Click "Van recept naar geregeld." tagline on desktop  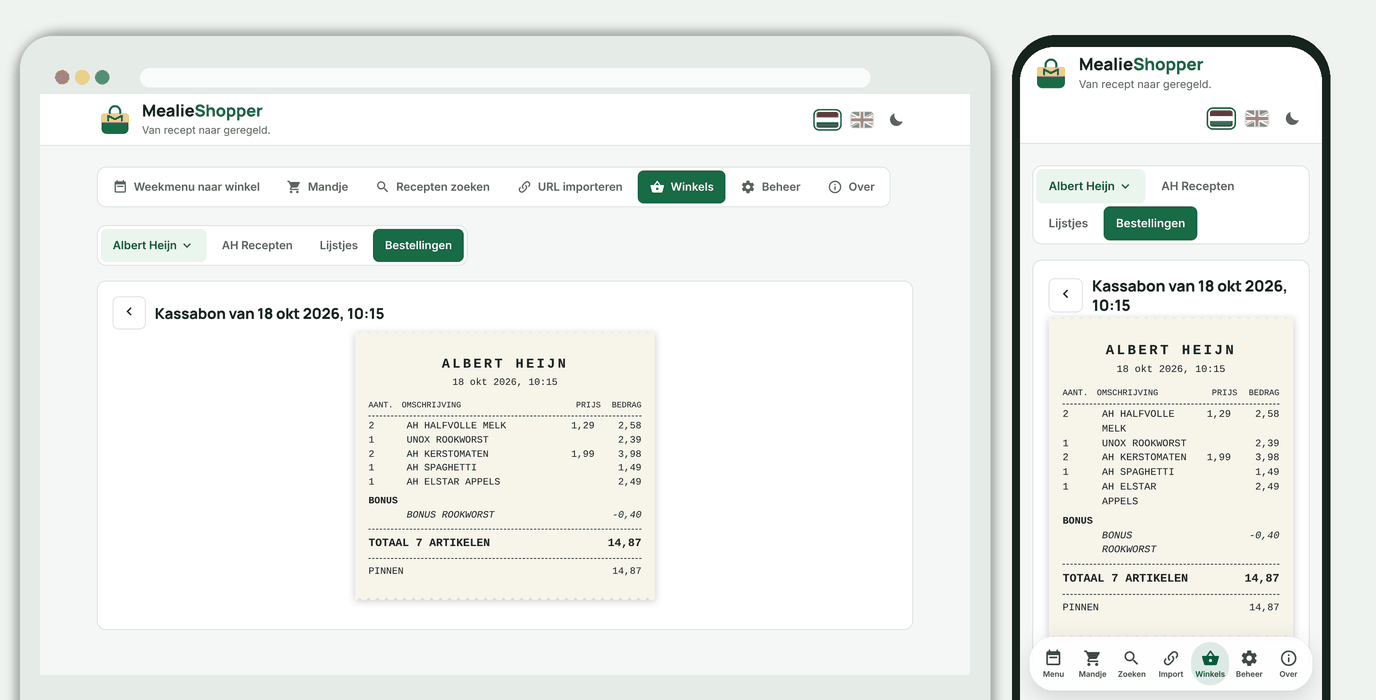click(206, 130)
